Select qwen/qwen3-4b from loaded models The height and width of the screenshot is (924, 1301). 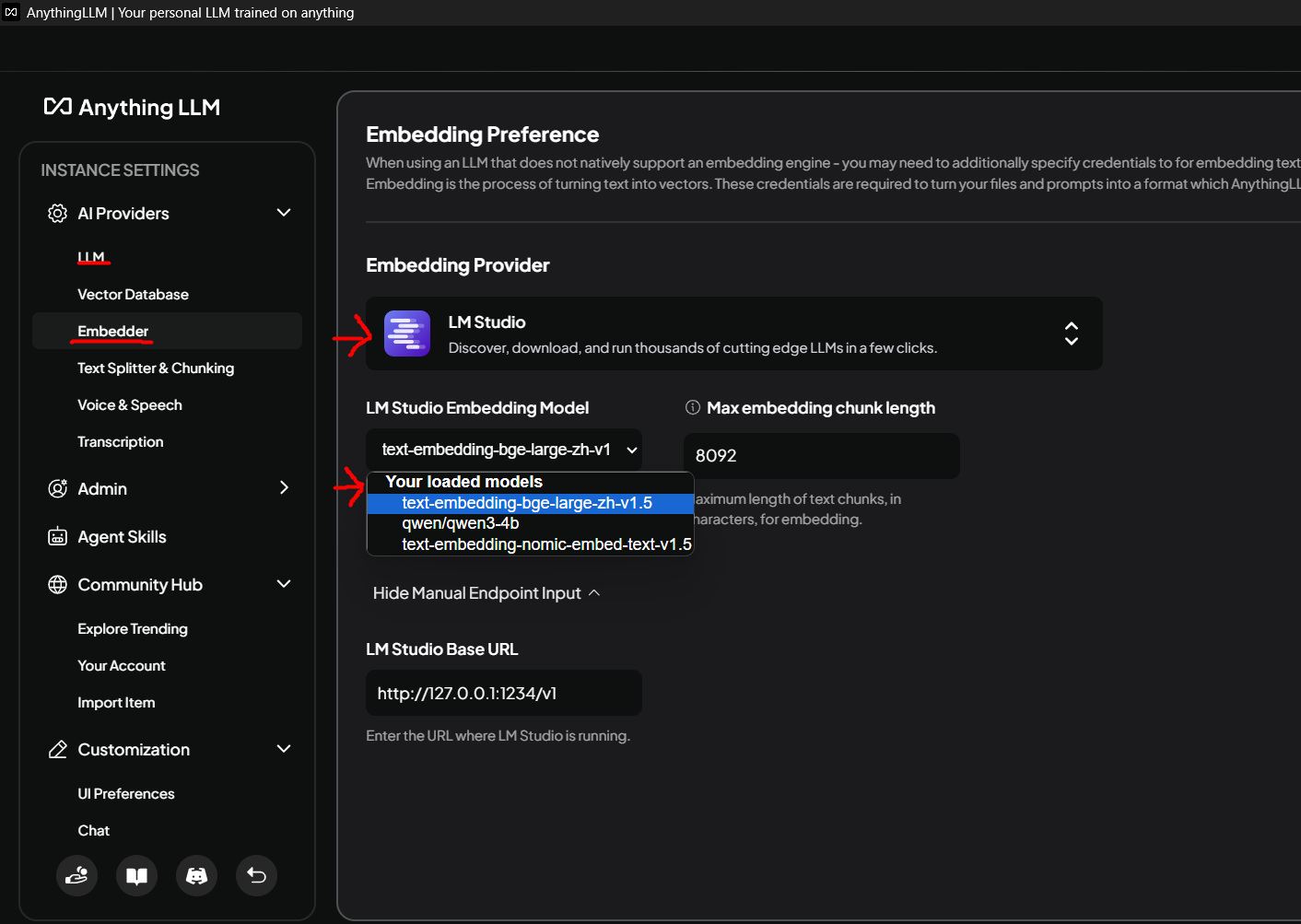[x=461, y=522]
